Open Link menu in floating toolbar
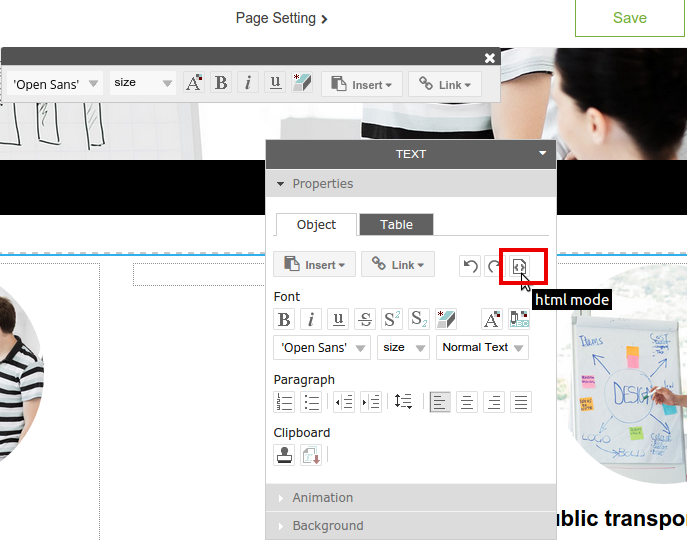687x540 pixels. click(x=445, y=84)
